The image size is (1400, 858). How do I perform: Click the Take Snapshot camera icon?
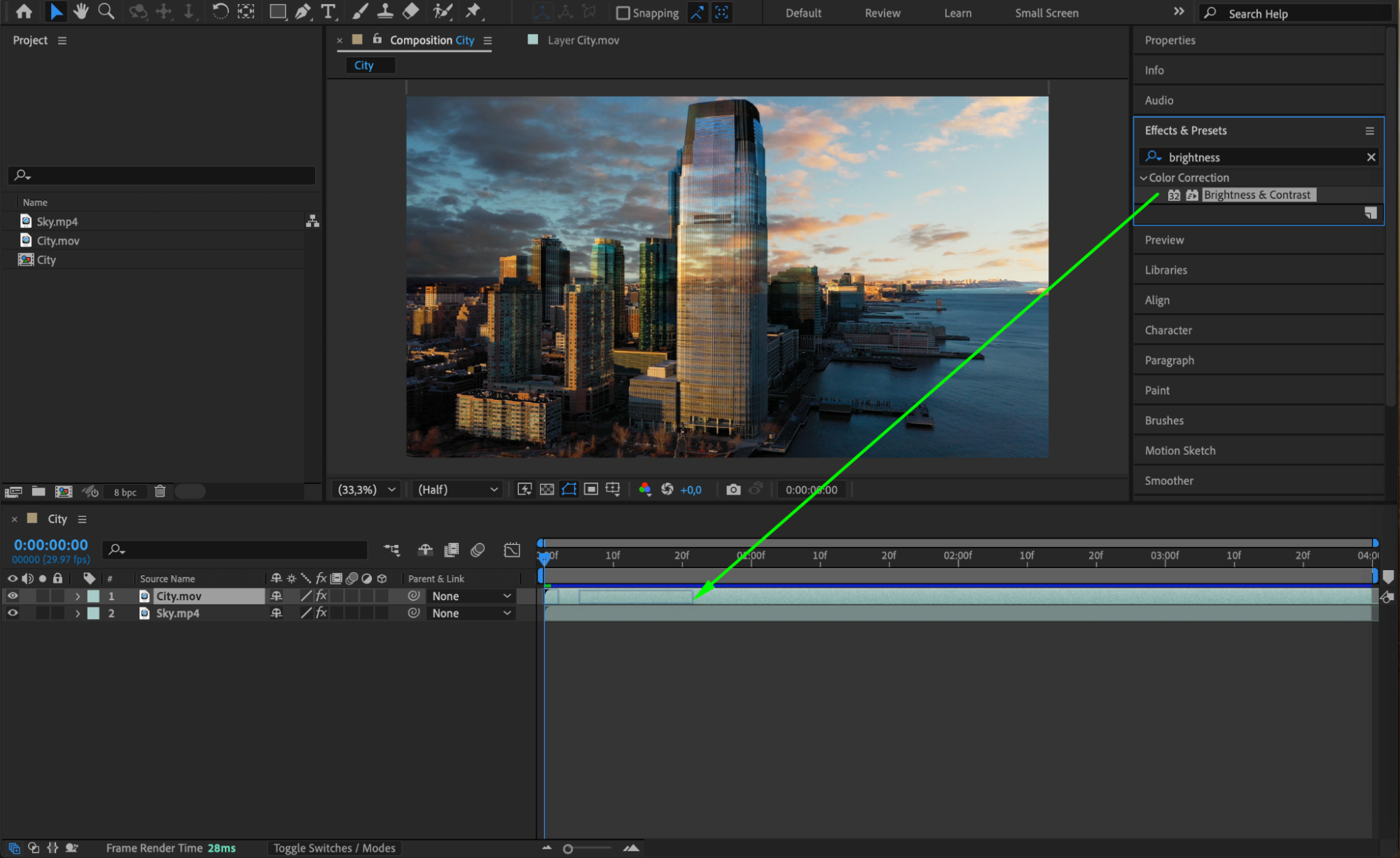click(x=733, y=490)
